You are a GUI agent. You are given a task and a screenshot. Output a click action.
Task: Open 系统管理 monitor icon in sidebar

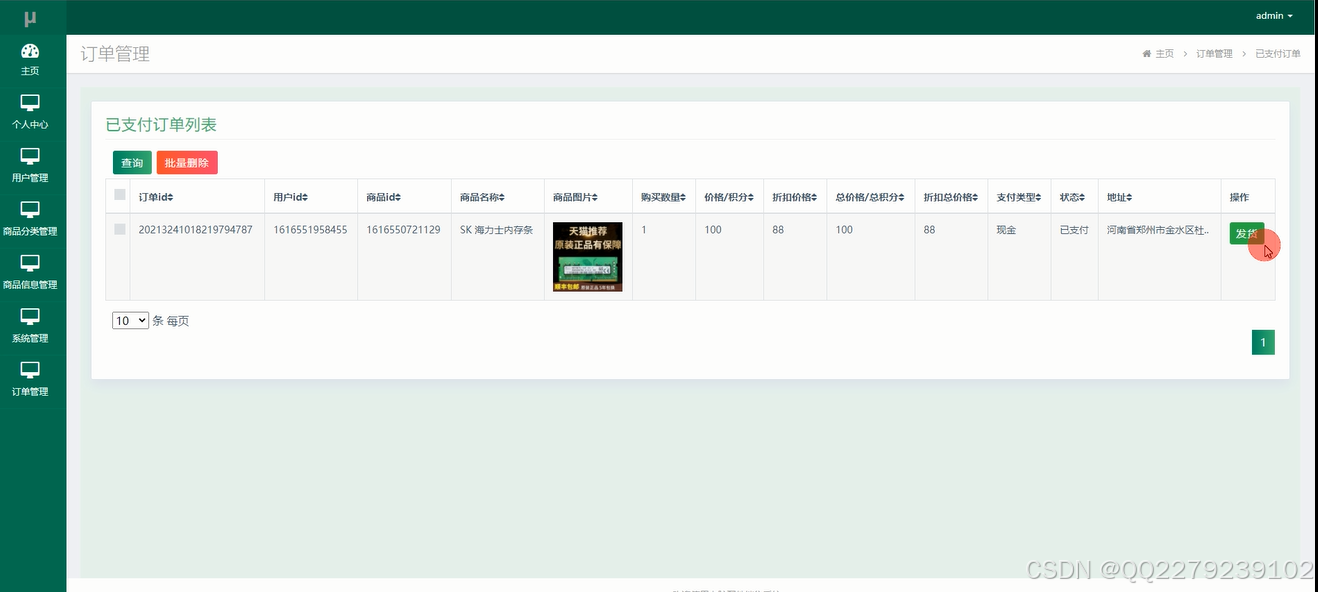point(30,317)
